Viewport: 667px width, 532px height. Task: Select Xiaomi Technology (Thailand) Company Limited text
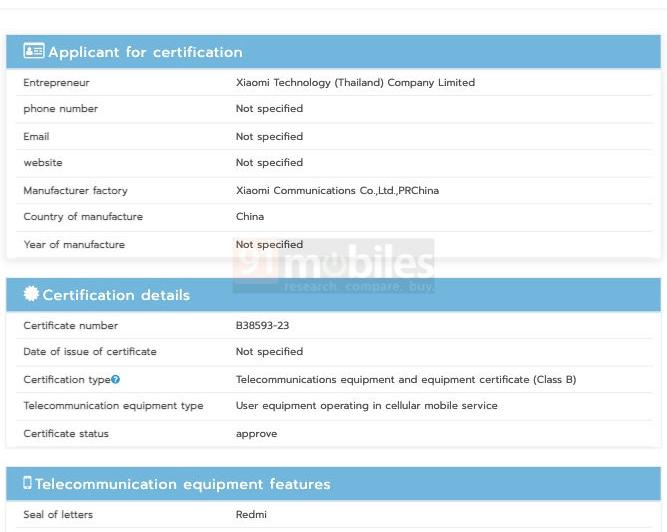355,83
